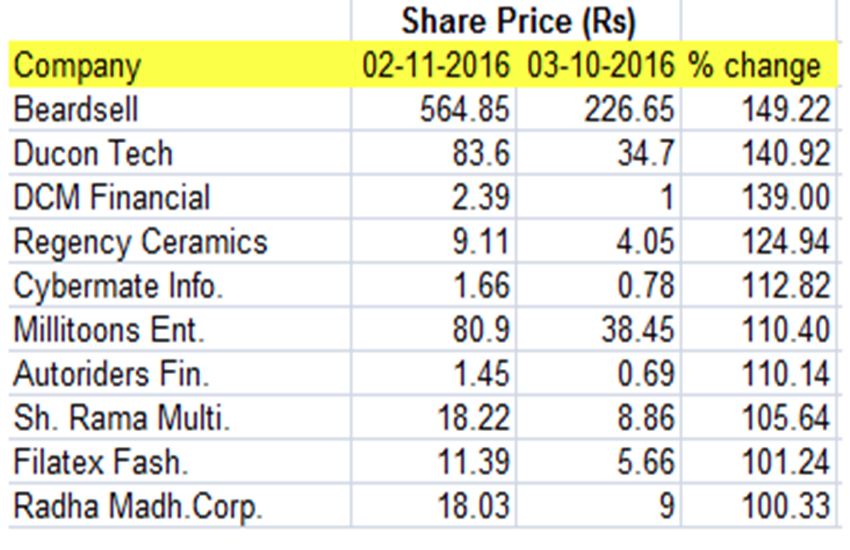Click the Company header cell

pos(78,67)
